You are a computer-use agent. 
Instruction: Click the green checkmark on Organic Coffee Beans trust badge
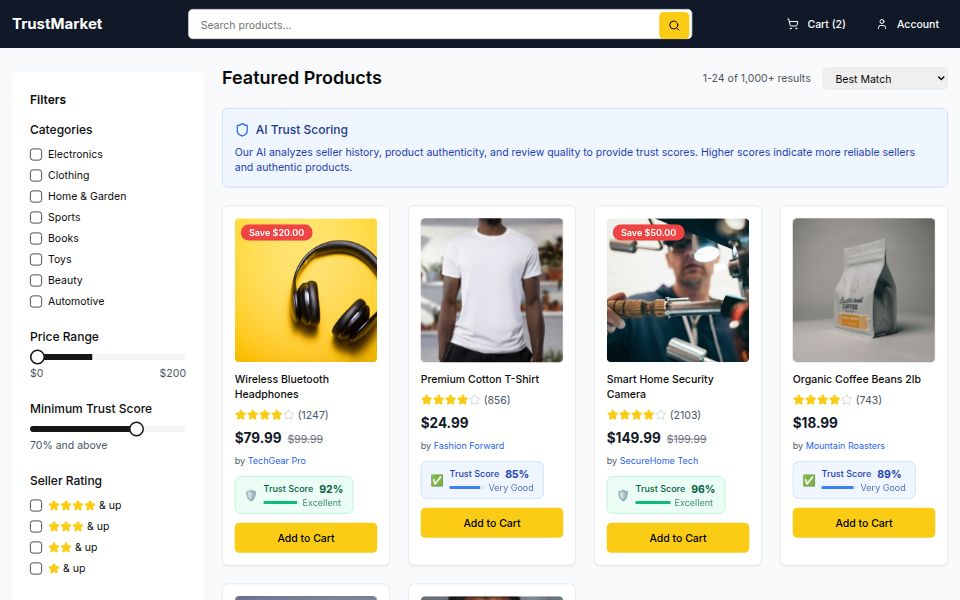[x=808, y=480]
